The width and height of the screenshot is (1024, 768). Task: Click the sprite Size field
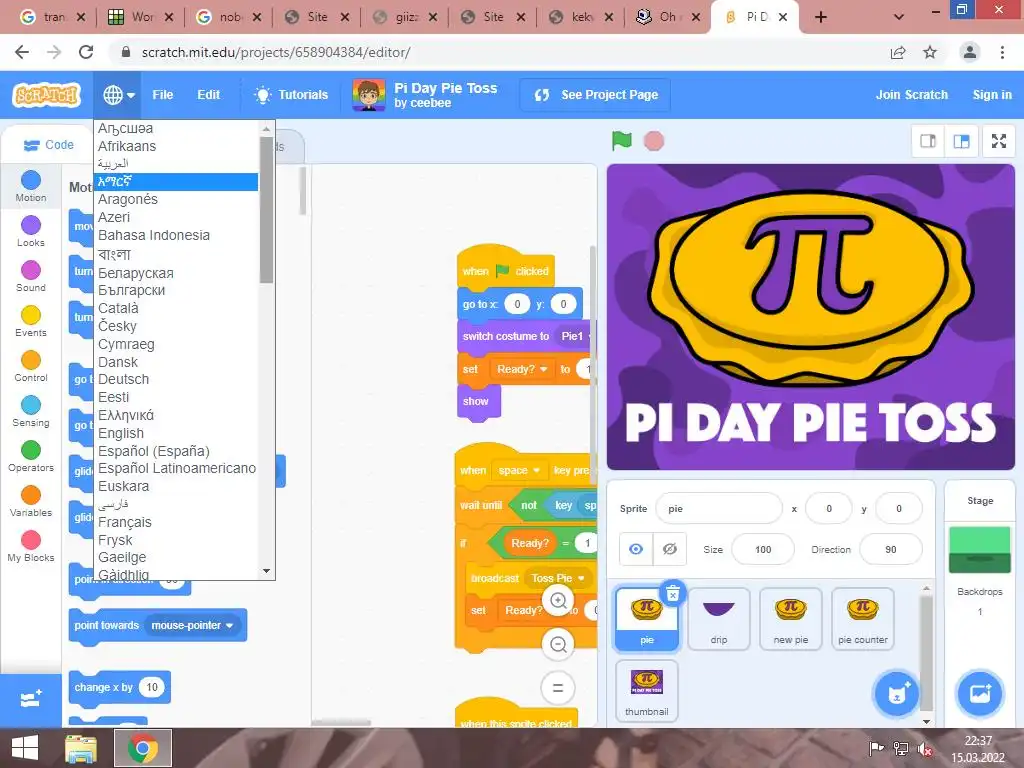[763, 549]
